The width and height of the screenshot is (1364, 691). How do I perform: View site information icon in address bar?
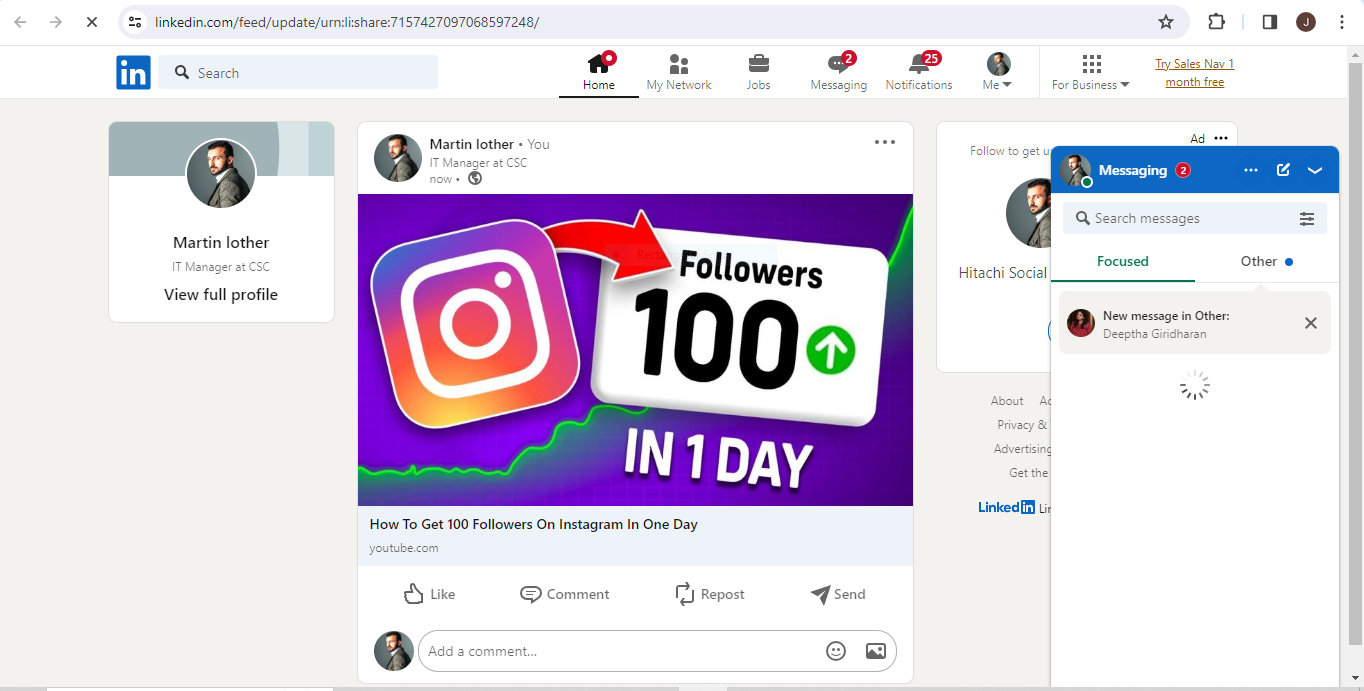(x=135, y=22)
